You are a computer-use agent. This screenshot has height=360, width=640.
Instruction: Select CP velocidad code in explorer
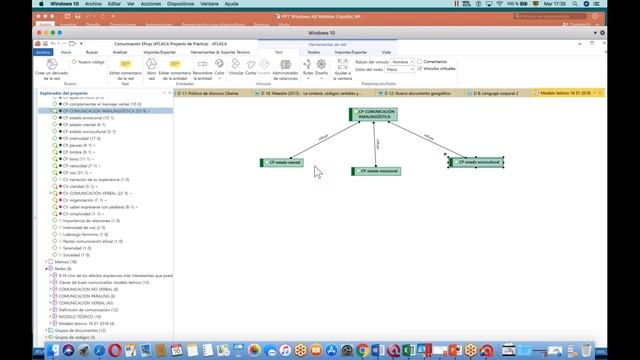81,166
